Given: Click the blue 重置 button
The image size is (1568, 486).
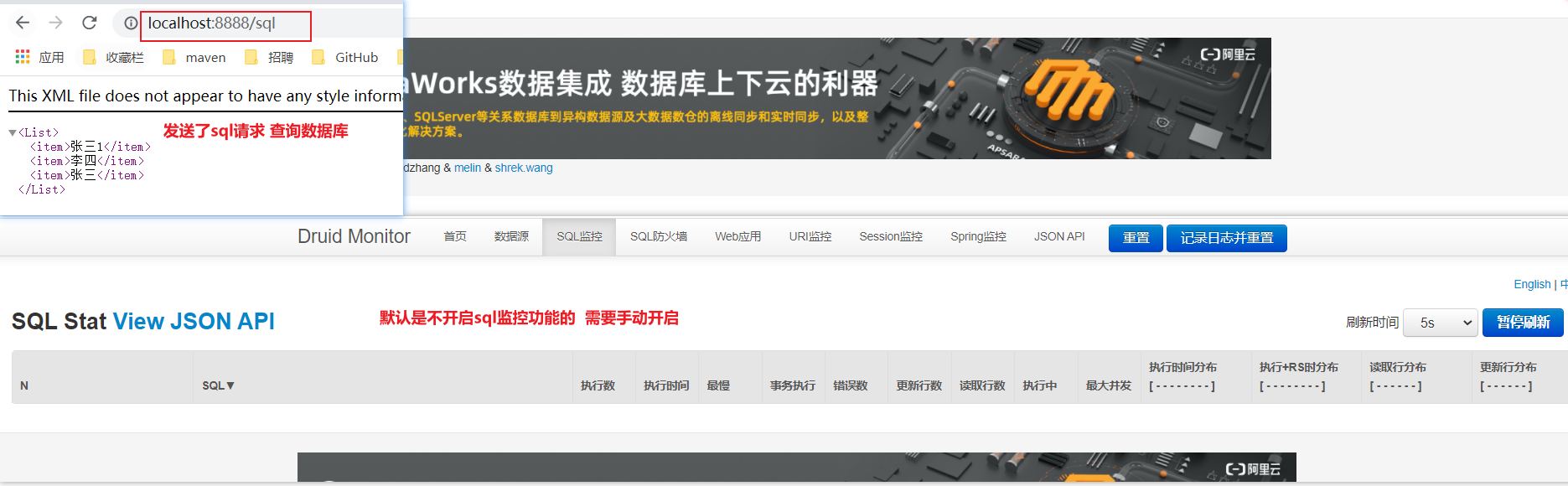Looking at the screenshot, I should (x=1136, y=238).
